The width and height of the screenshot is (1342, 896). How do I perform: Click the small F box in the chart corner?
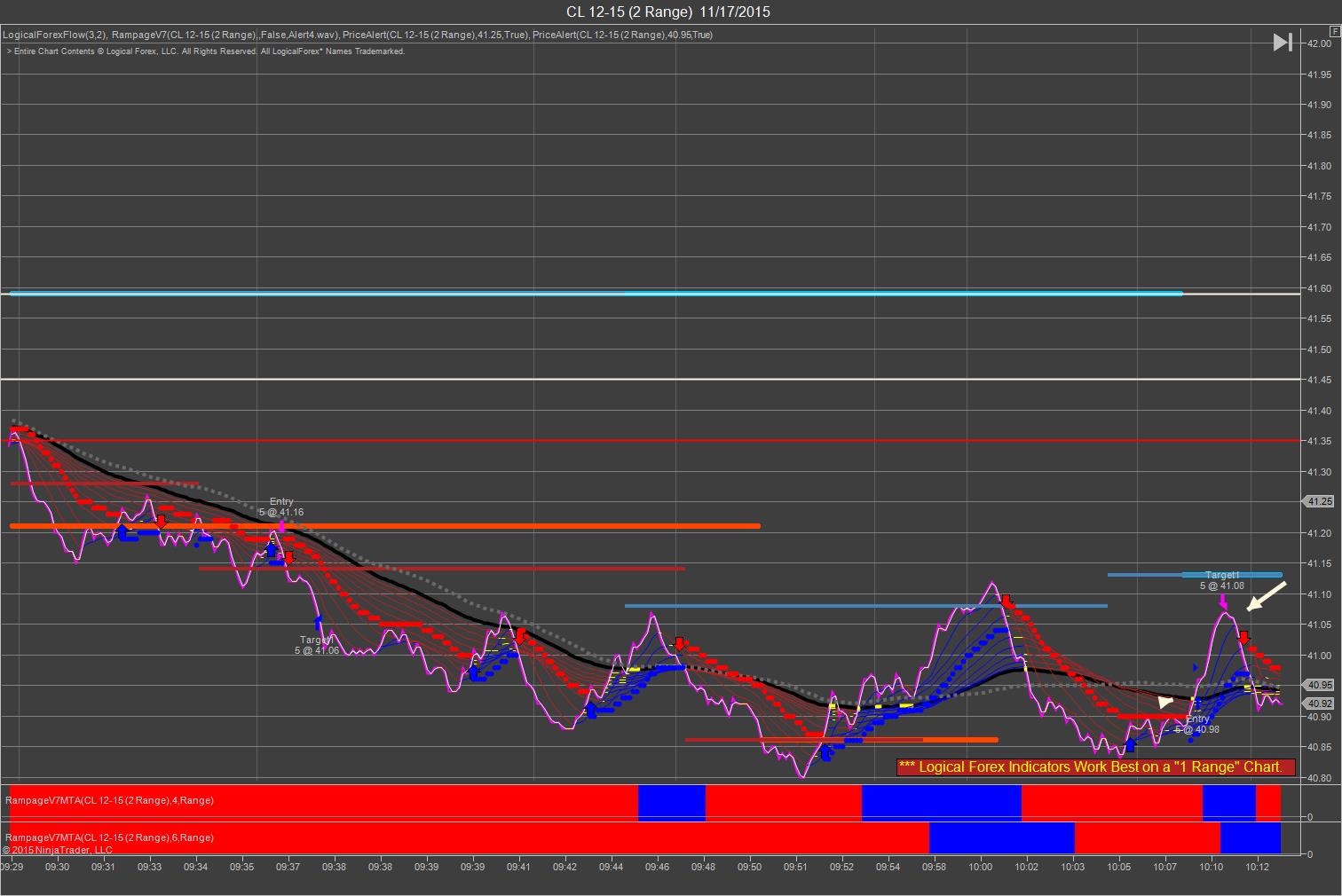point(1335,32)
